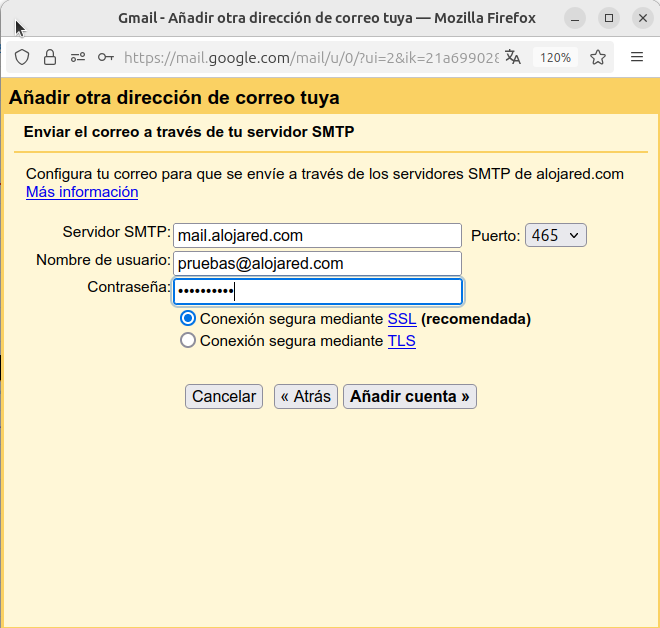
Task: Open the tracking protection shield icon
Action: (x=22, y=57)
